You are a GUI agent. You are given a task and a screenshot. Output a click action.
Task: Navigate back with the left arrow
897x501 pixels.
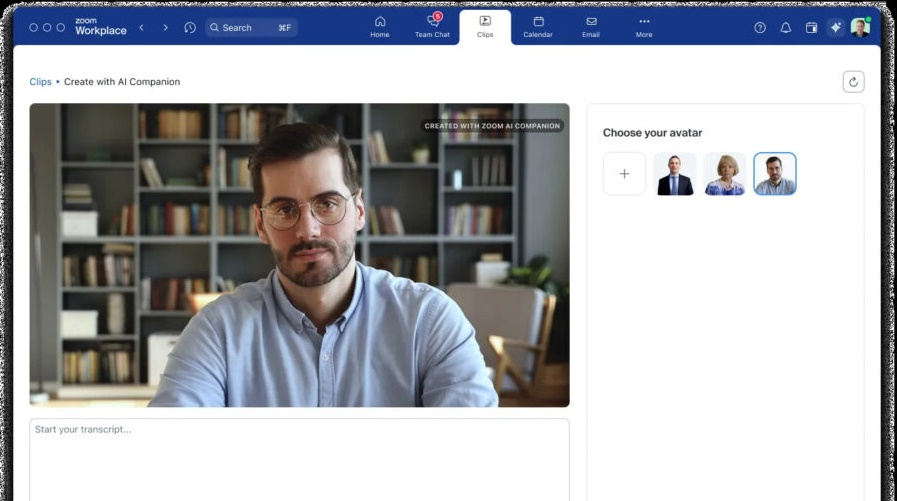(141, 28)
